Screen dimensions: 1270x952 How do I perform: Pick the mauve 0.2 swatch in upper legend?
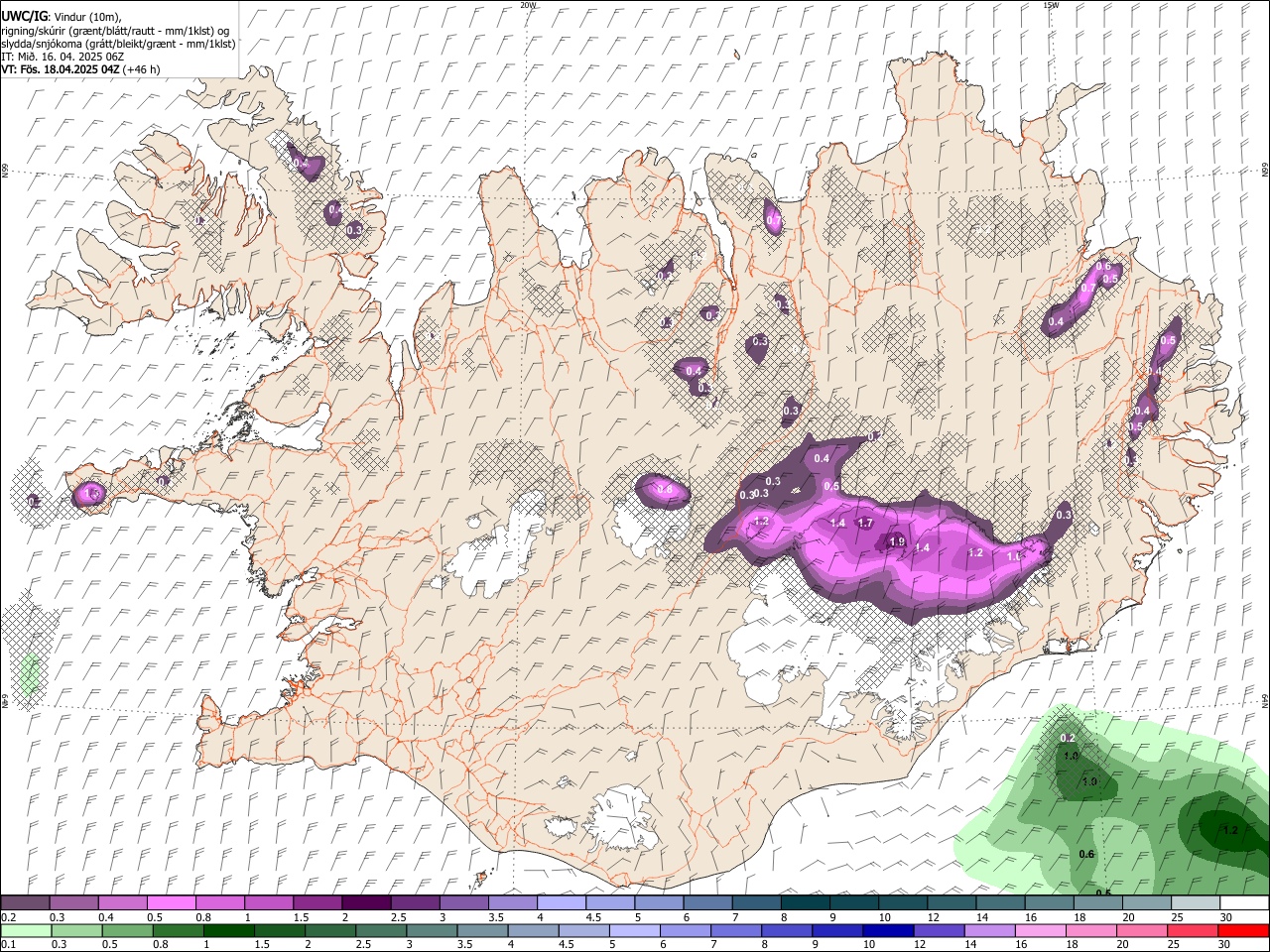click(x=25, y=903)
